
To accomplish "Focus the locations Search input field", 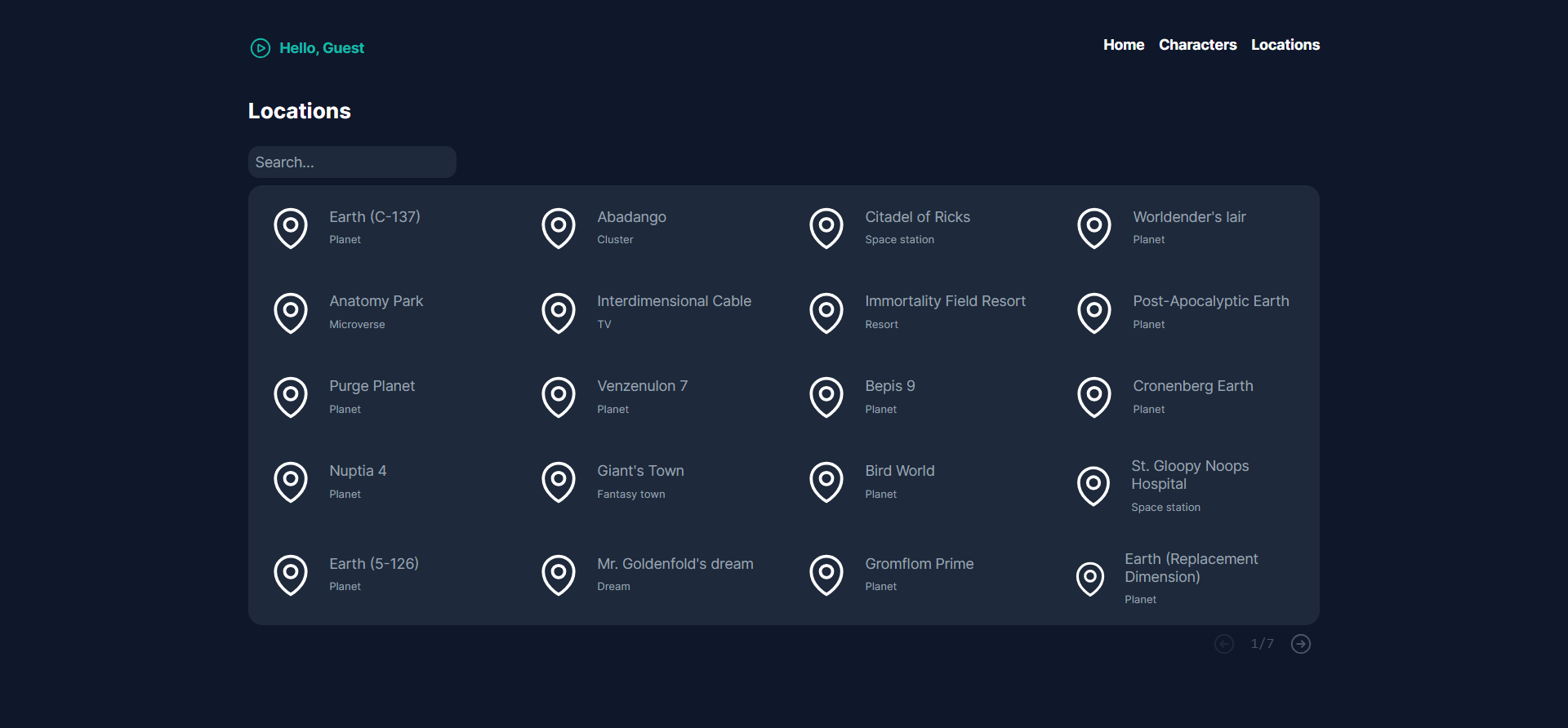I will (x=352, y=162).
